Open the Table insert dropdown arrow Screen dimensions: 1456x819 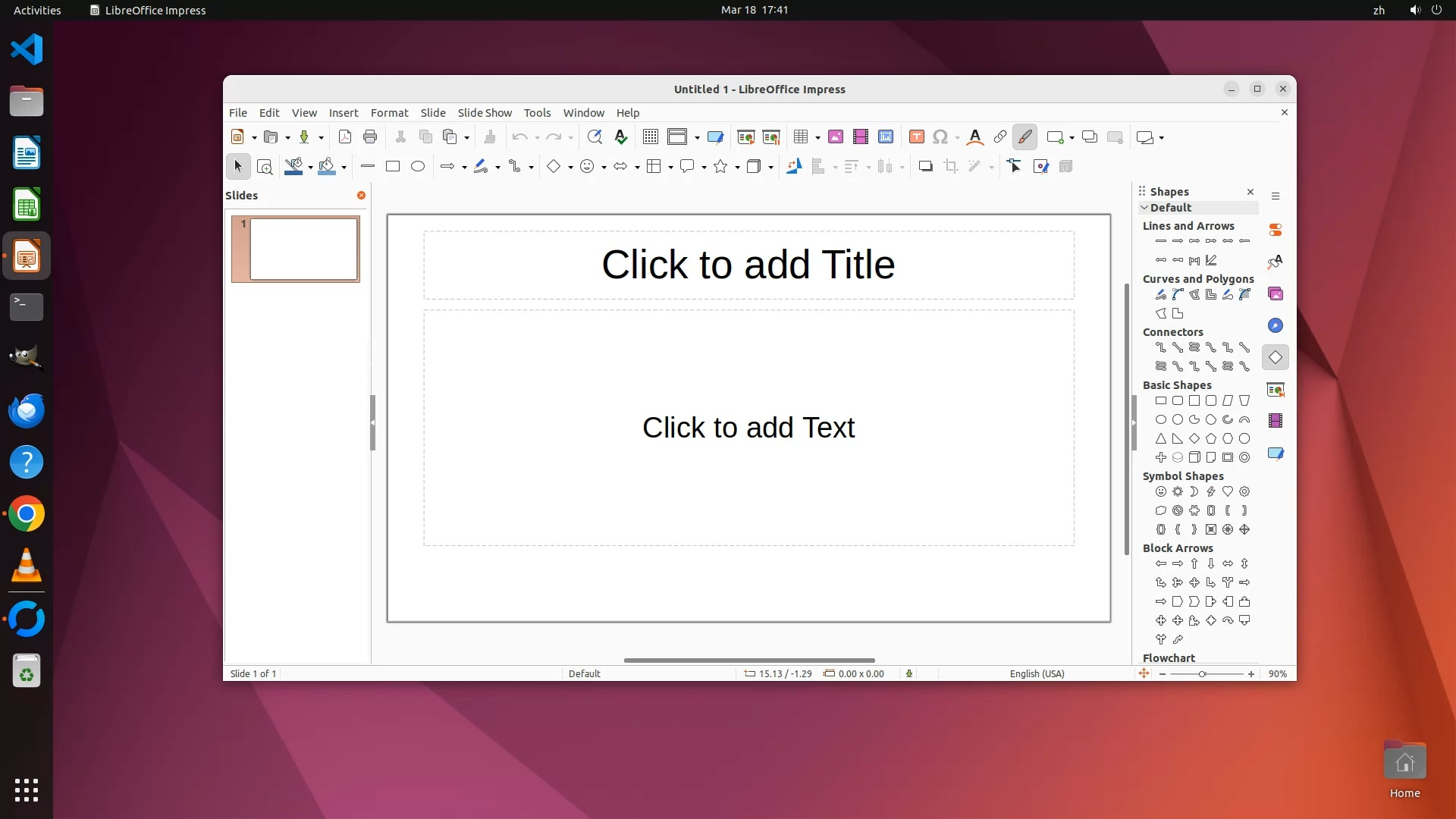coord(817,138)
